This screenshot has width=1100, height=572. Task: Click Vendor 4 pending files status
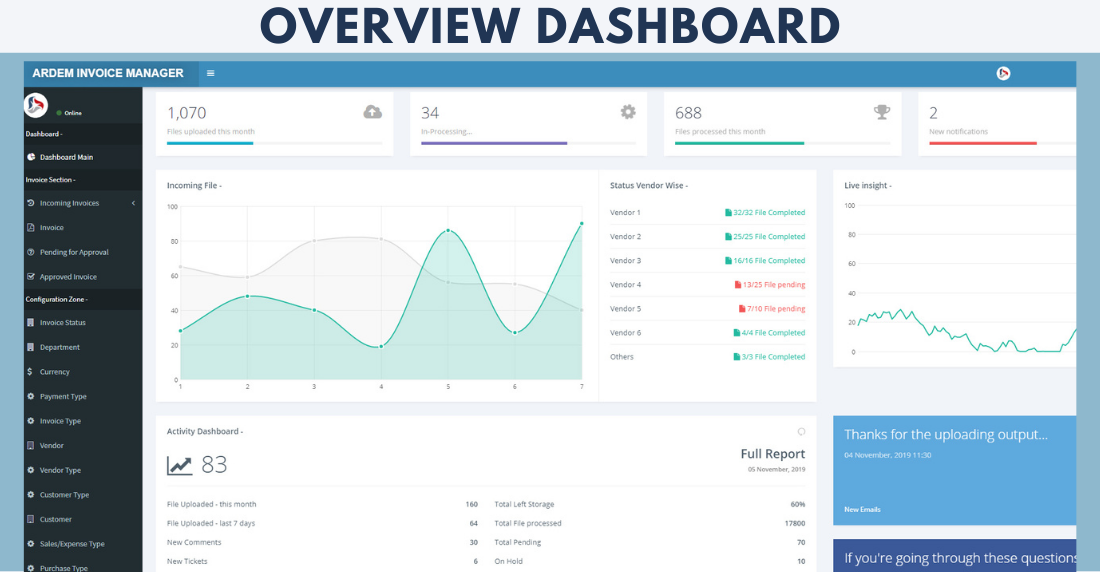[x=770, y=285]
